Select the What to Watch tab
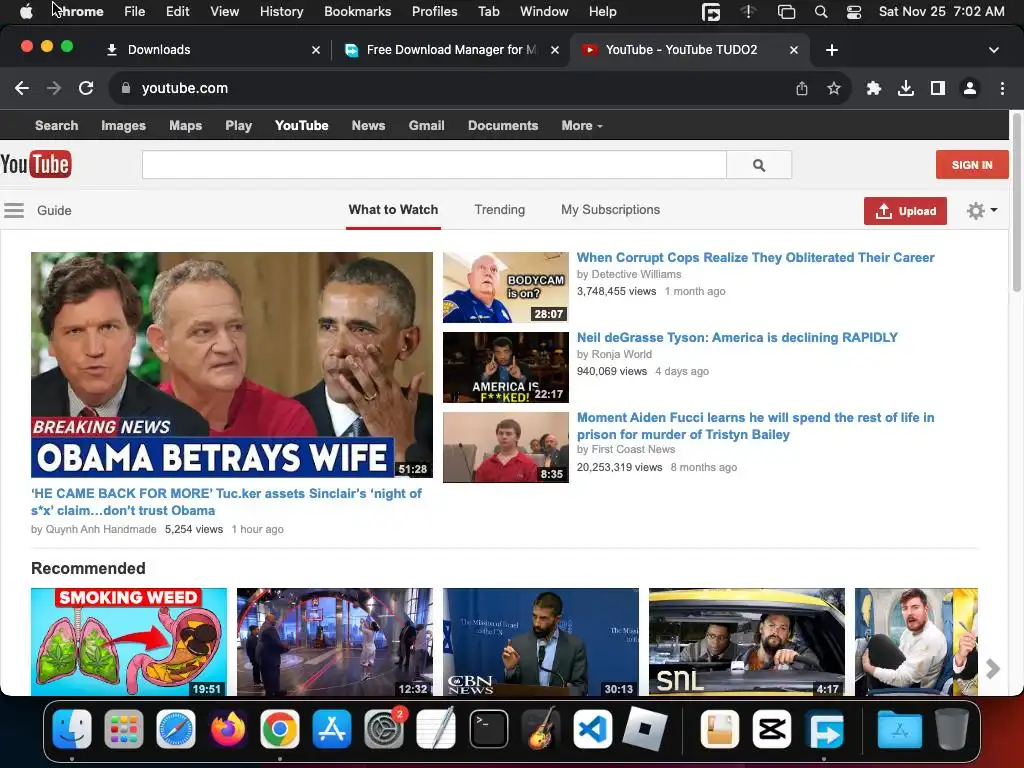Screen dimensions: 1024x768 pos(393,210)
